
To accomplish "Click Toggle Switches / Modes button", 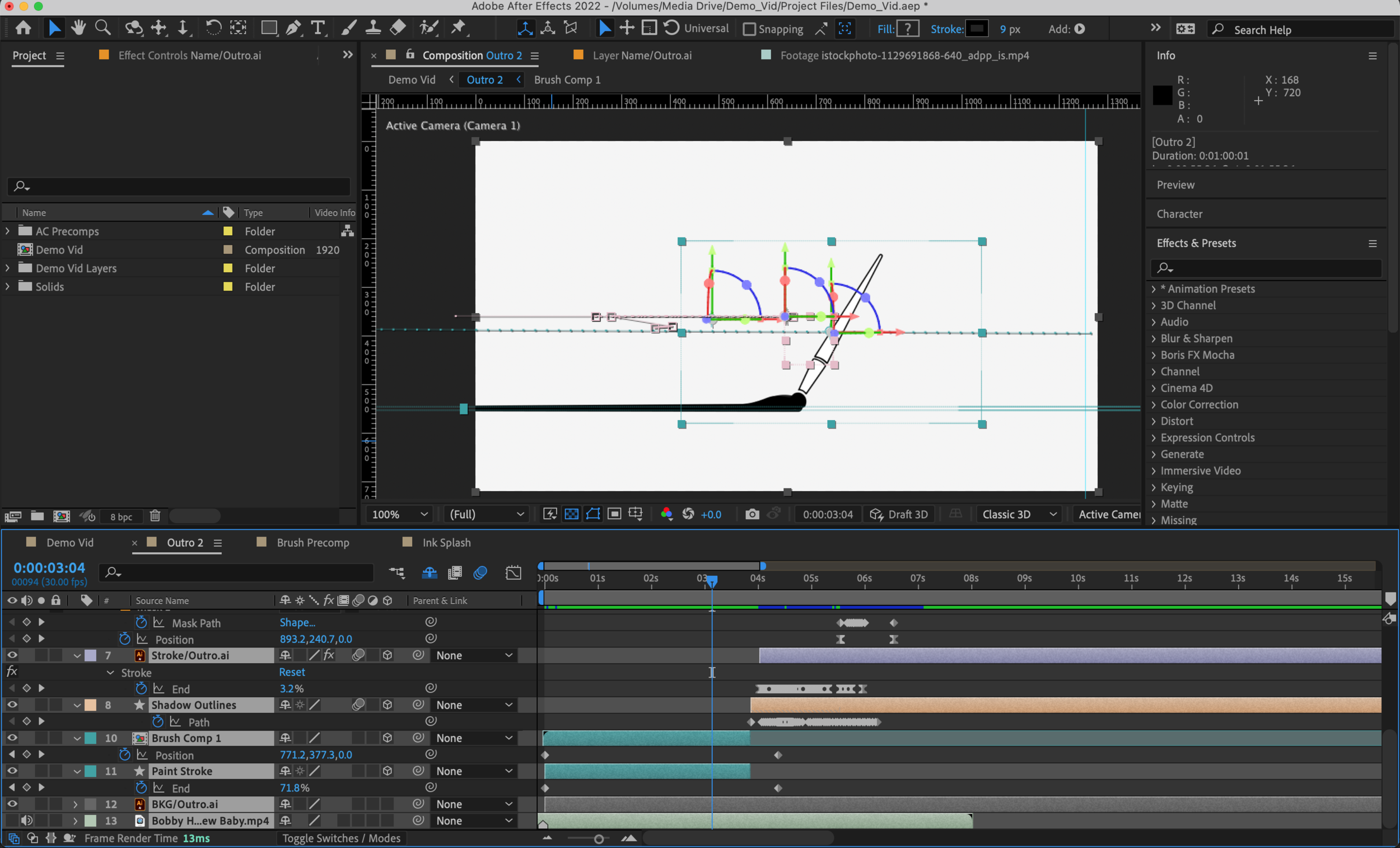I will point(341,838).
